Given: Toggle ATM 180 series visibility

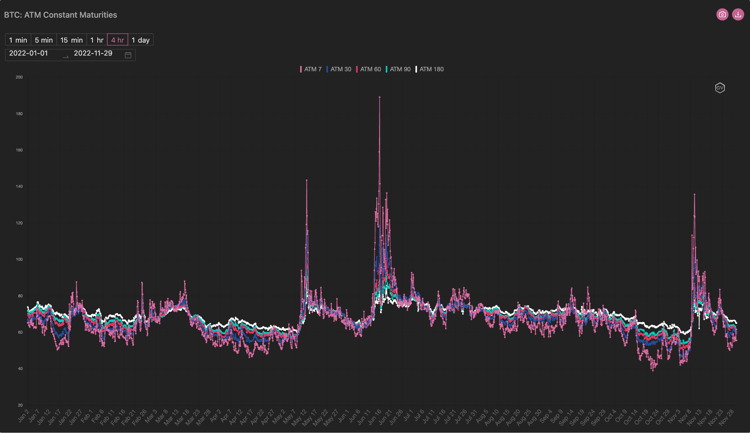Looking at the screenshot, I should pos(430,69).
